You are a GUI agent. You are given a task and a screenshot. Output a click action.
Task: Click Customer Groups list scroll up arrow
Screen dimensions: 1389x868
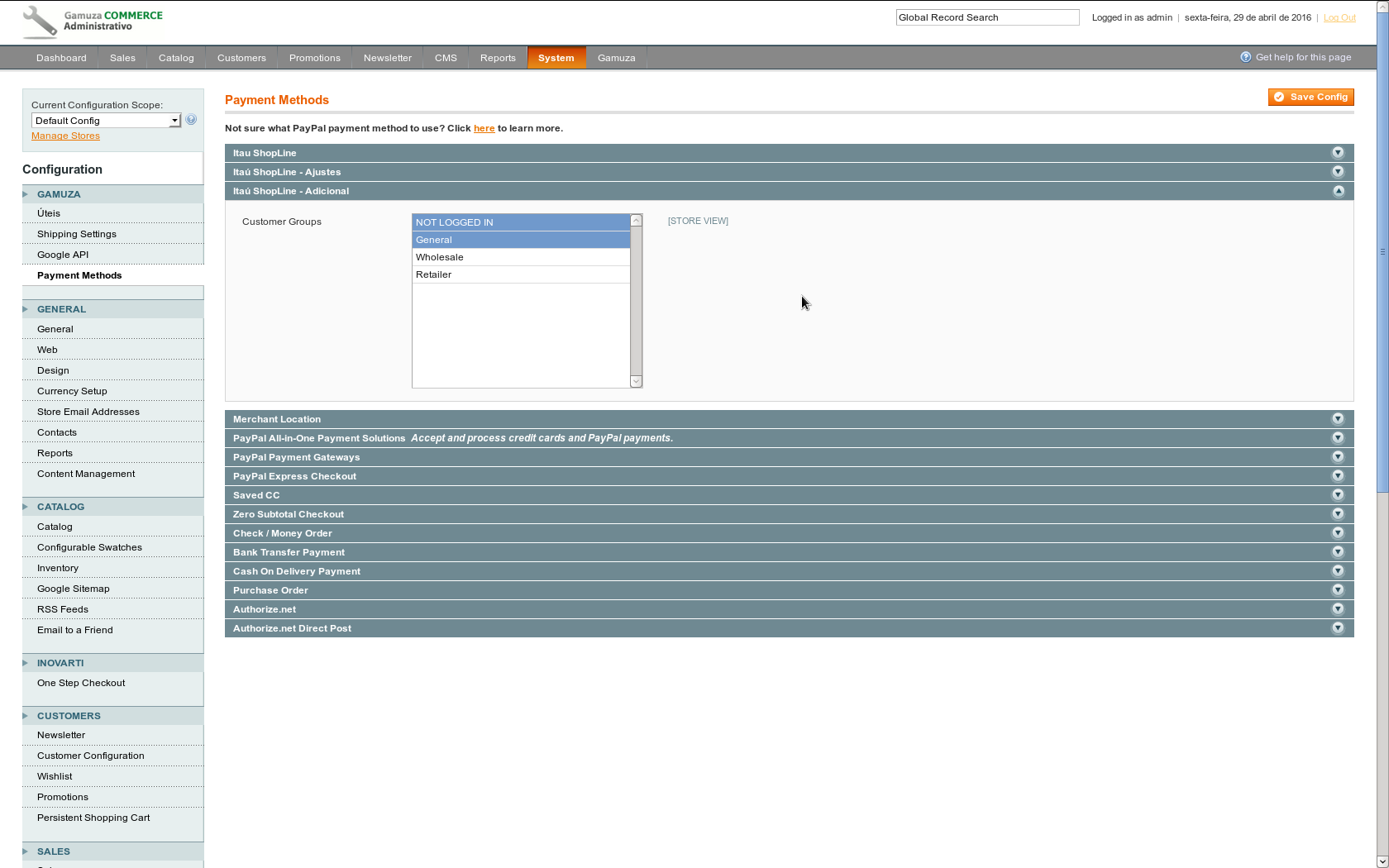click(x=636, y=220)
